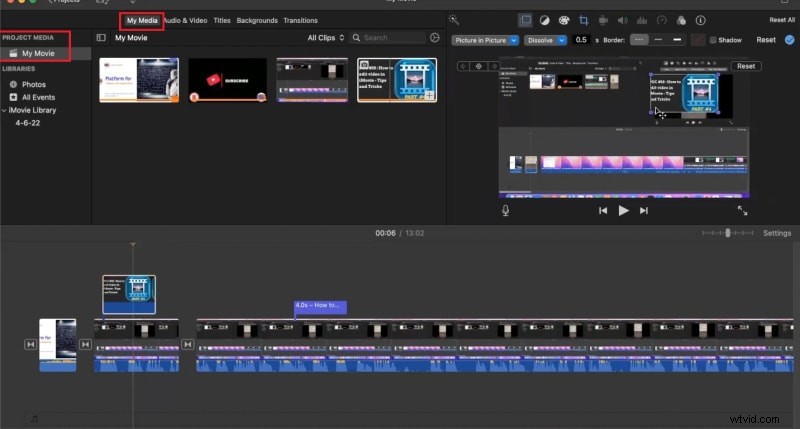Click the playhead marker on the timeline
The width and height of the screenshot is (800, 429).
point(133,245)
